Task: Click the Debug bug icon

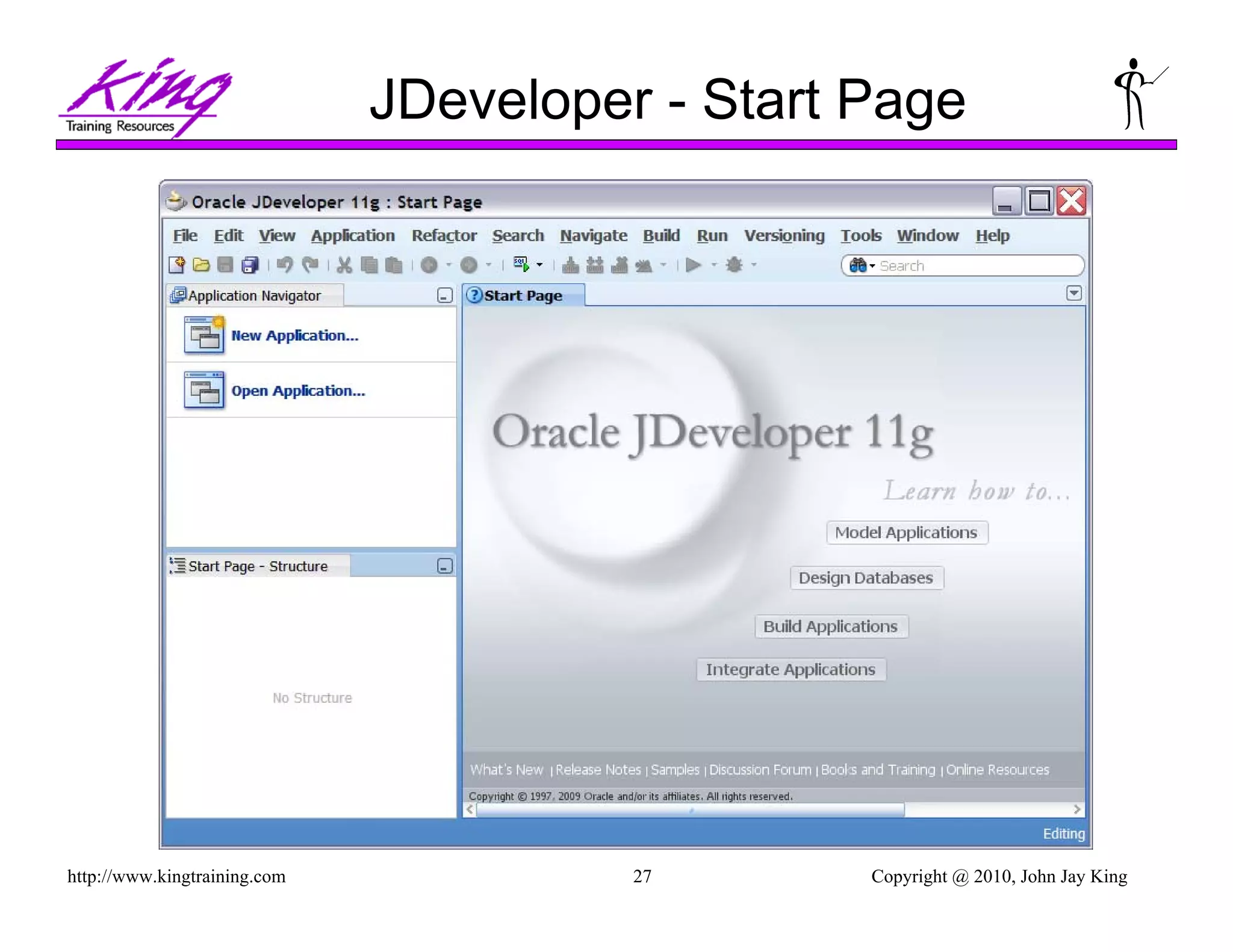Action: 735,265
